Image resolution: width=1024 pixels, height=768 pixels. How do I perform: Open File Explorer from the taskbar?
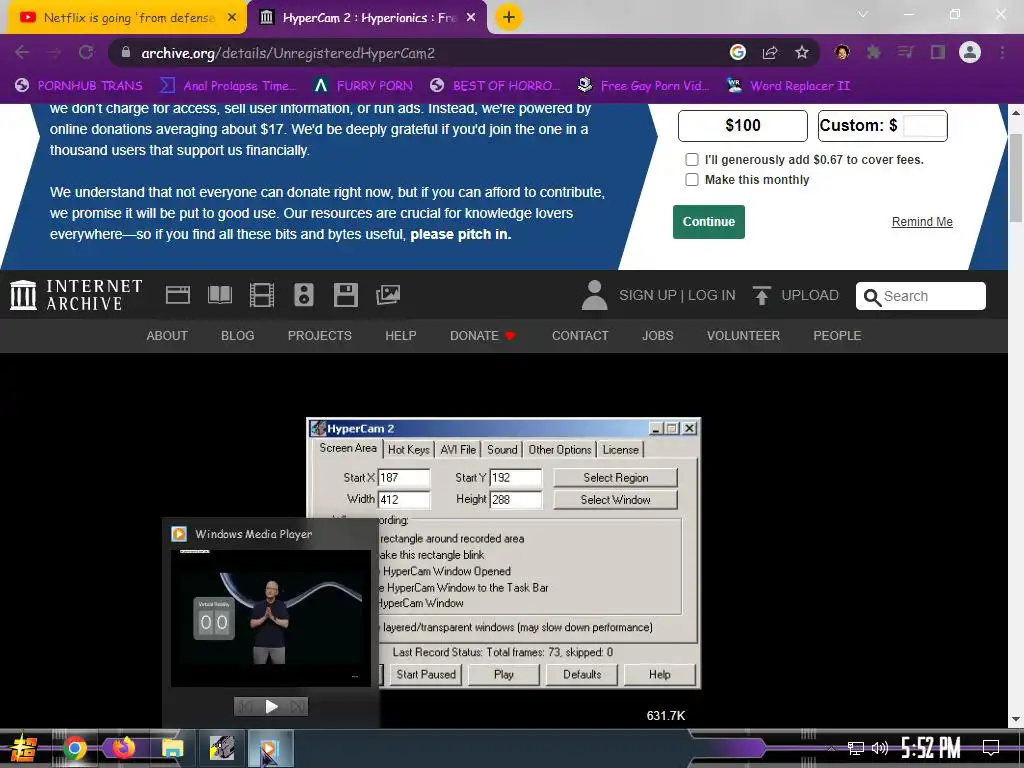pos(172,748)
